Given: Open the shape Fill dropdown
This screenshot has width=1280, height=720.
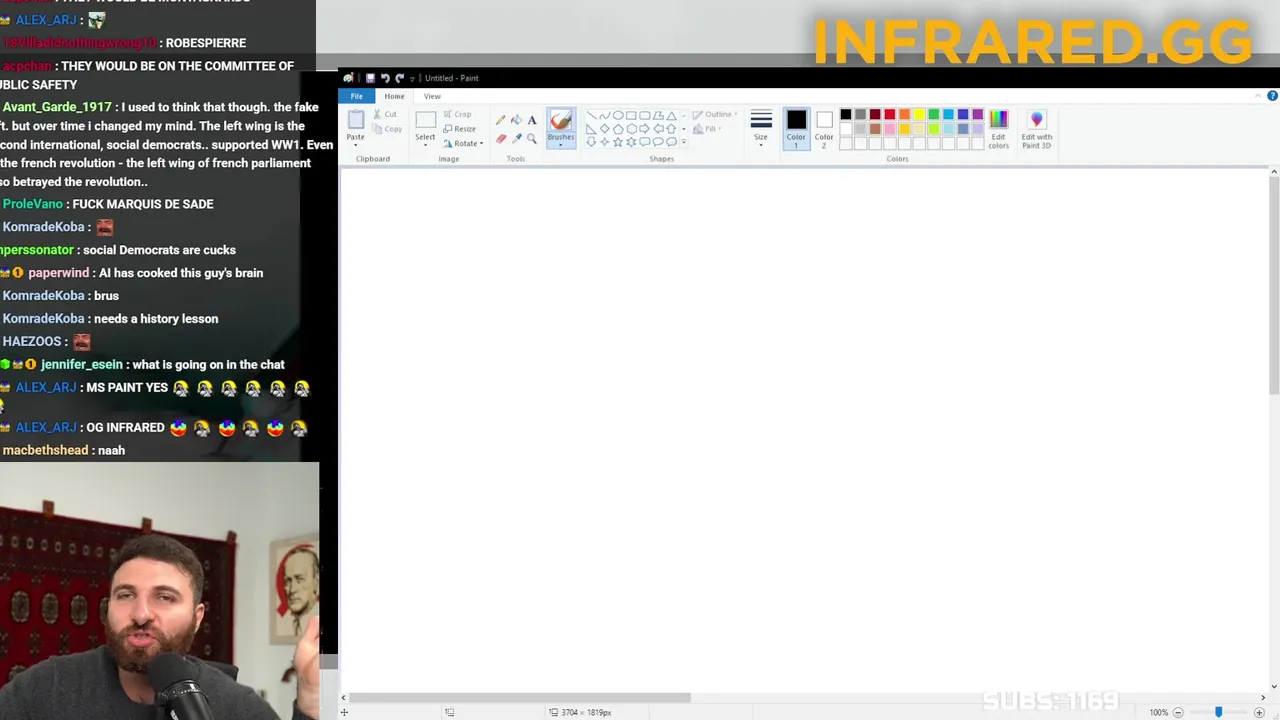Looking at the screenshot, I should pos(706,129).
